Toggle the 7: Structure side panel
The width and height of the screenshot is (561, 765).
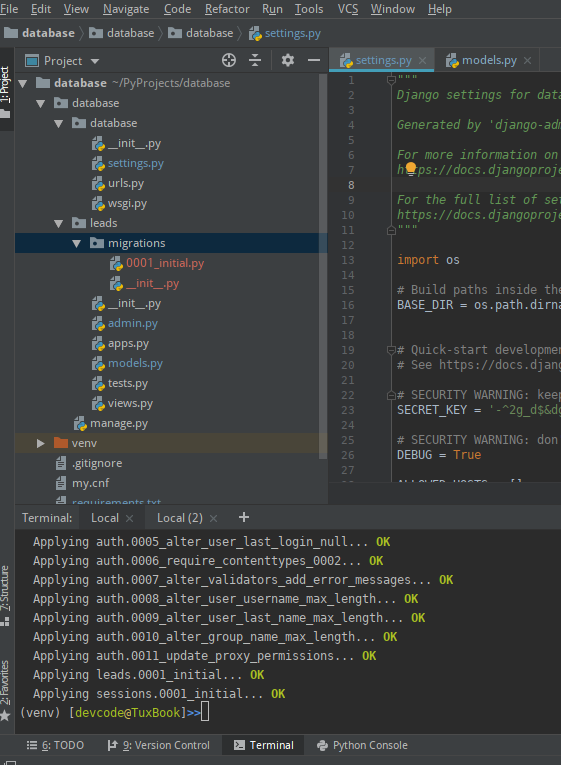tap(5, 595)
